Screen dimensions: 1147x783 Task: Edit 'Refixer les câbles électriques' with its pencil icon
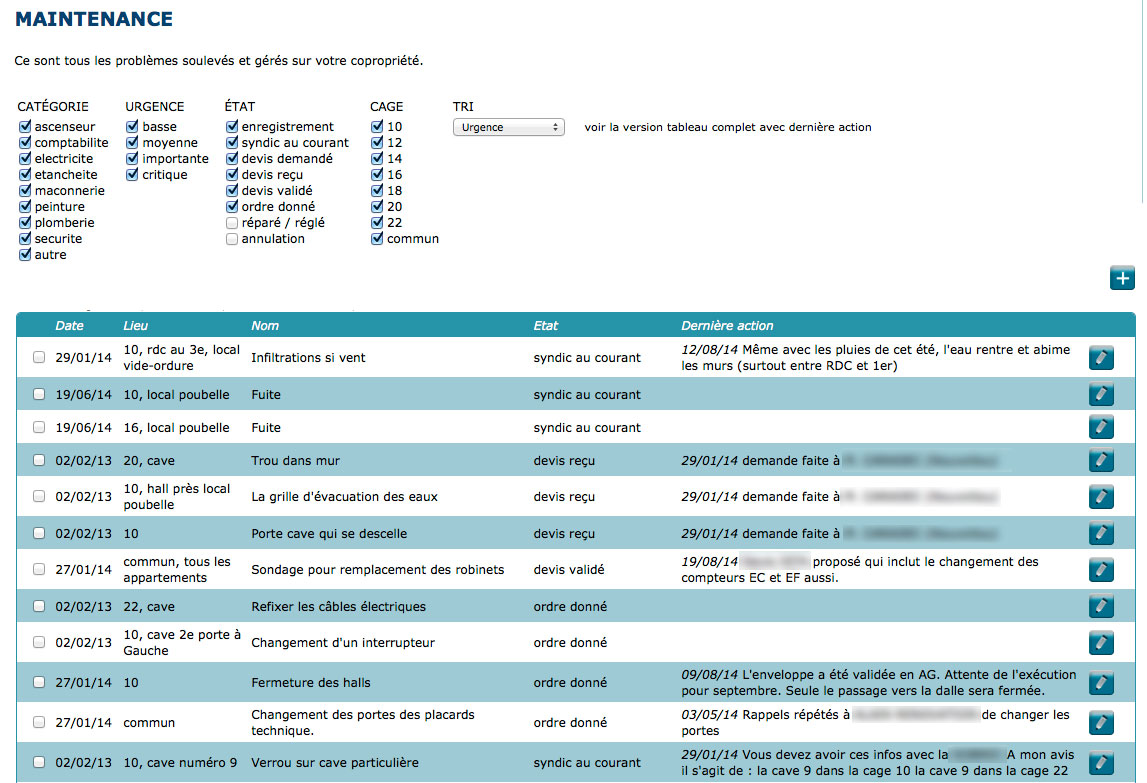[x=1101, y=606]
